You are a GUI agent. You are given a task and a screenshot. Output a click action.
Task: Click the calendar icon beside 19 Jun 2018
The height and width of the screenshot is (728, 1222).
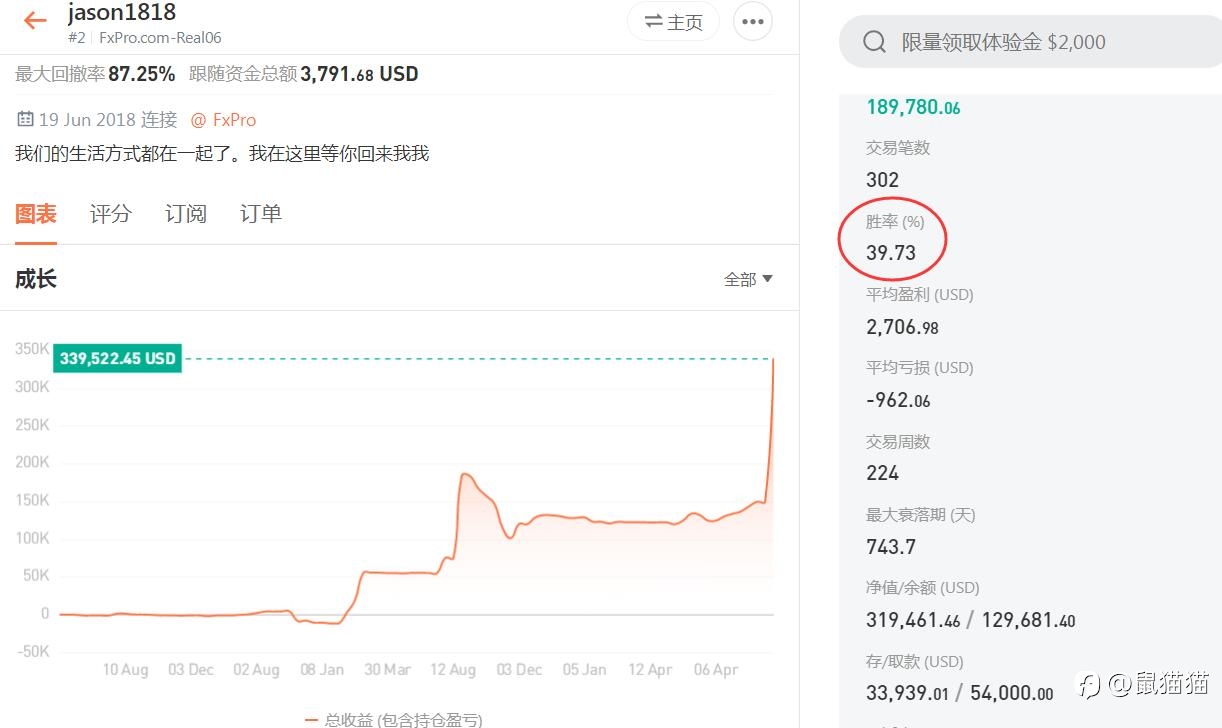coord(25,119)
